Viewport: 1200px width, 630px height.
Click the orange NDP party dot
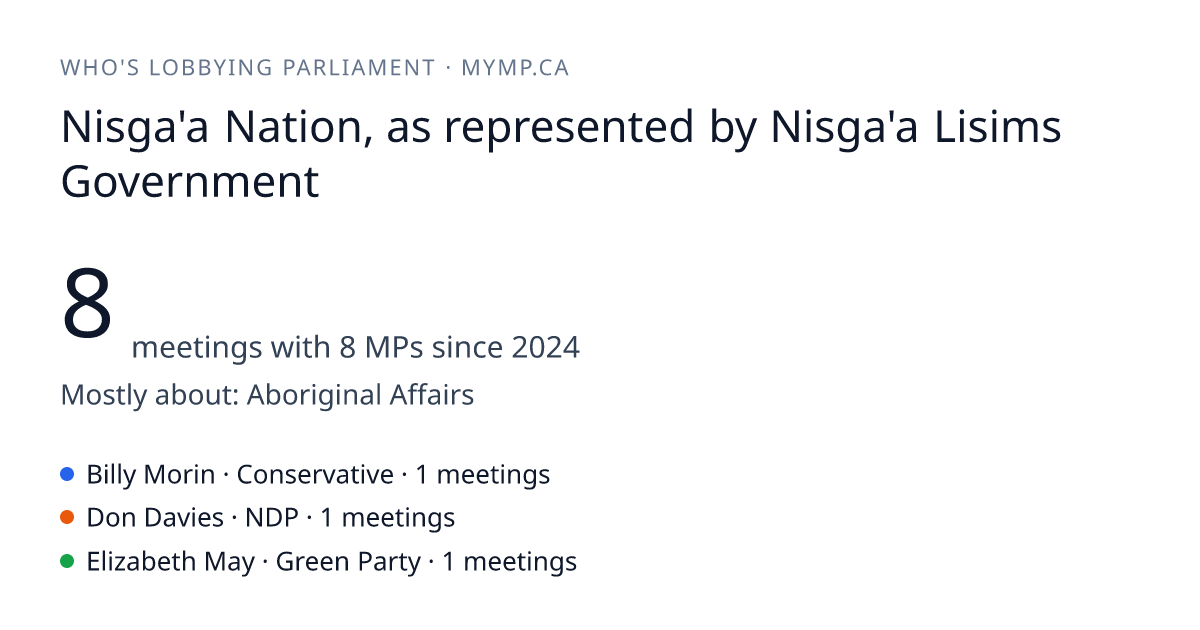(68, 517)
